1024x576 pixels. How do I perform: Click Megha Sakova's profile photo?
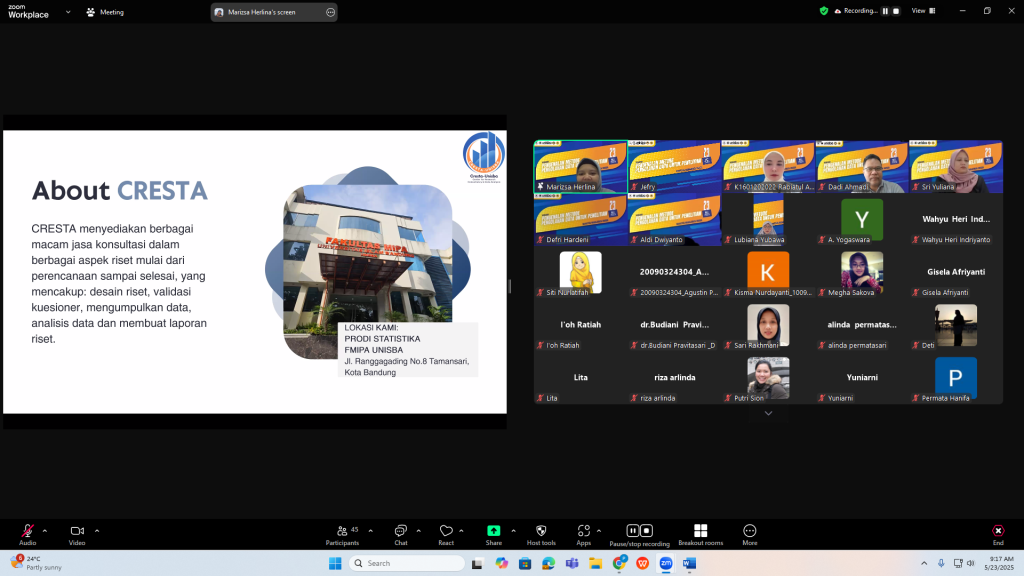862,272
